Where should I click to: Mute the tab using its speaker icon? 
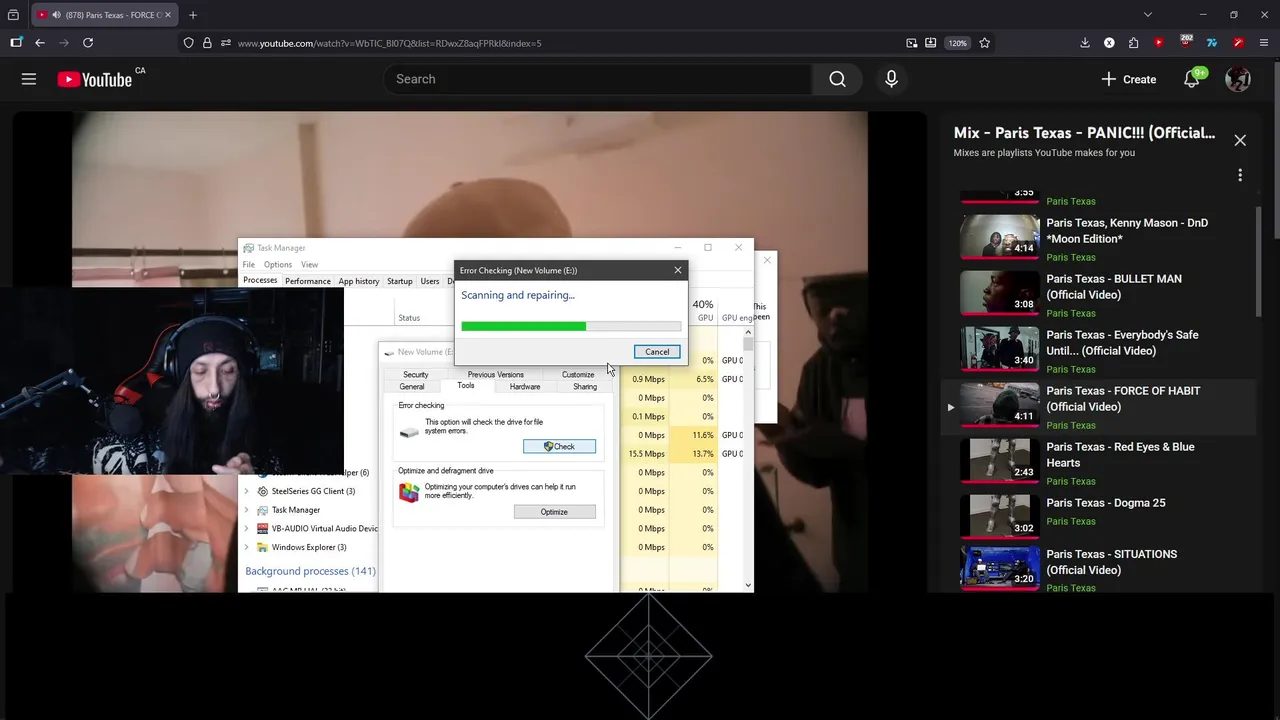click(56, 15)
